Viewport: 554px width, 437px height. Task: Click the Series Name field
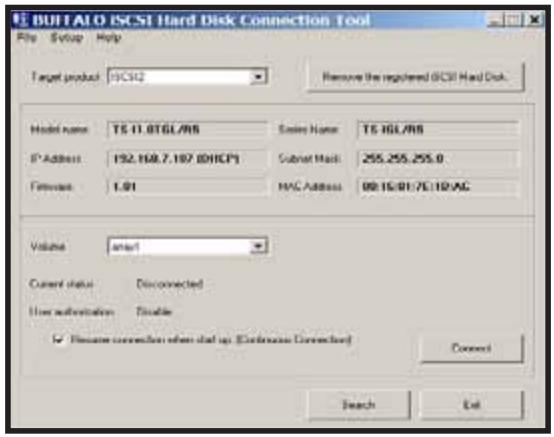438,129
